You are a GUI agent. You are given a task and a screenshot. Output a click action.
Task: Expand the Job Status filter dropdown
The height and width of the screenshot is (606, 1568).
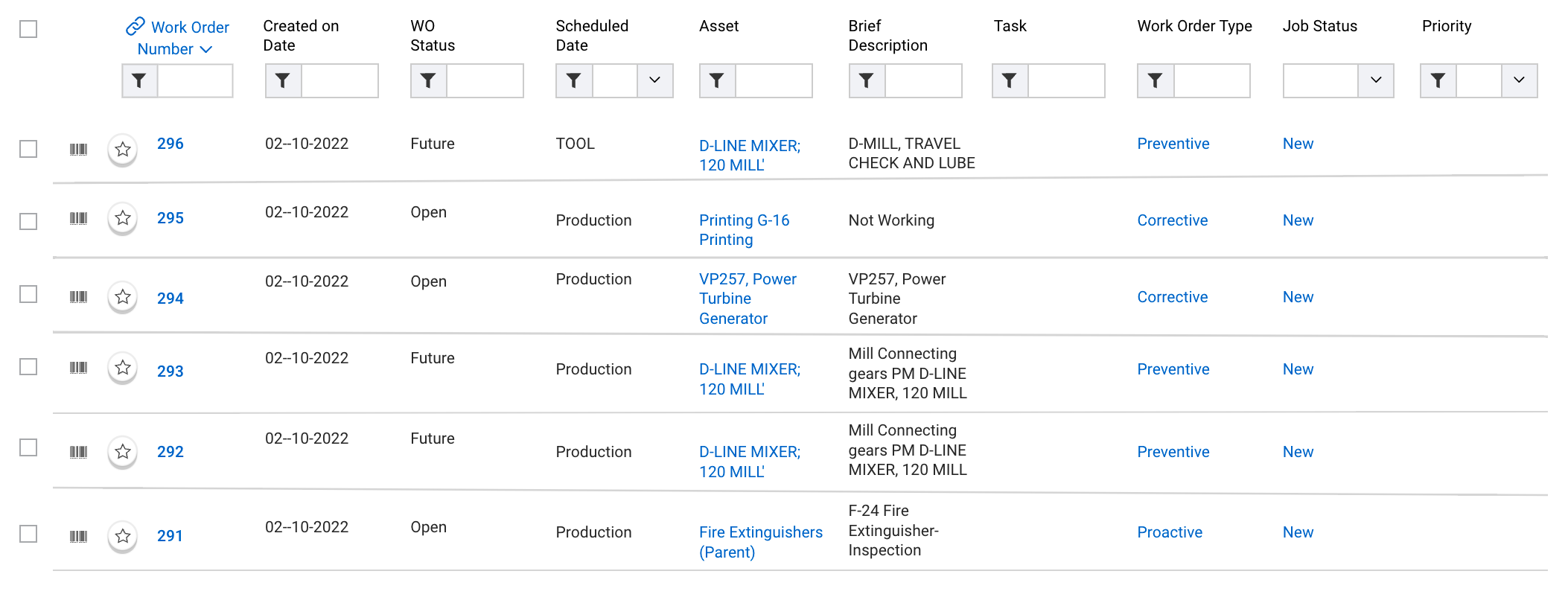(1374, 80)
